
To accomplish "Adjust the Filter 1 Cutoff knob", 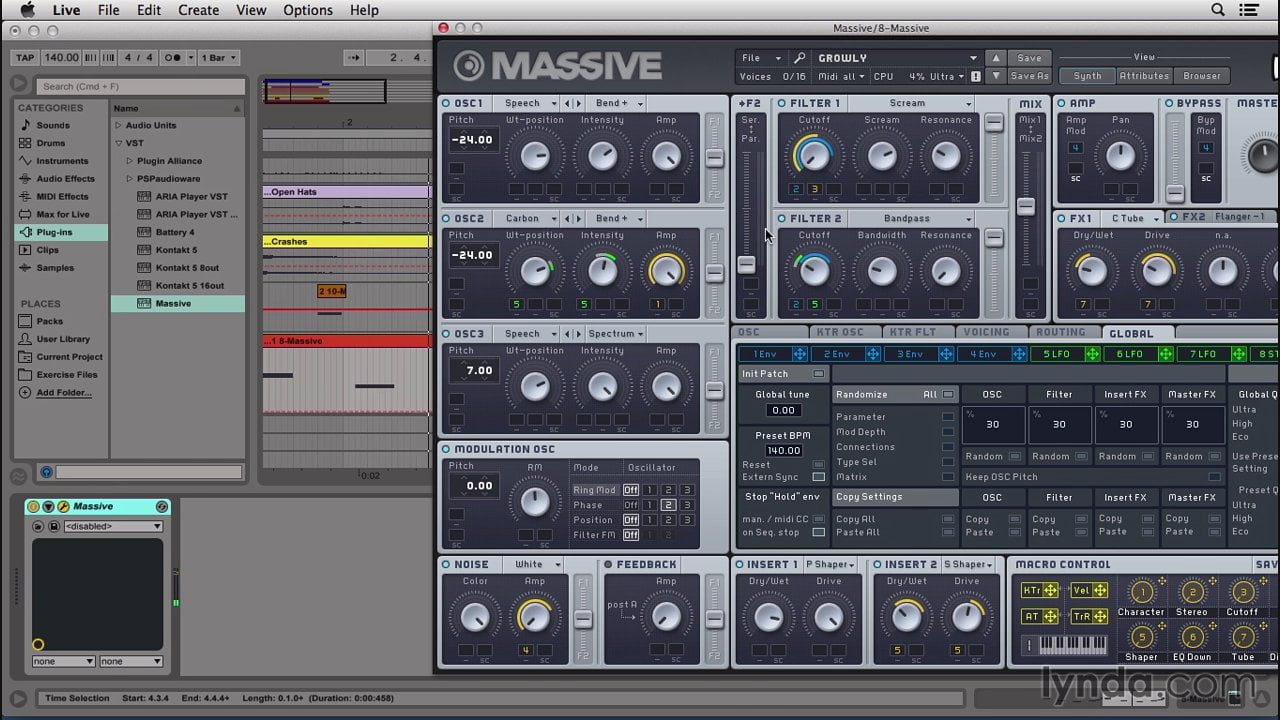I will pyautogui.click(x=814, y=155).
